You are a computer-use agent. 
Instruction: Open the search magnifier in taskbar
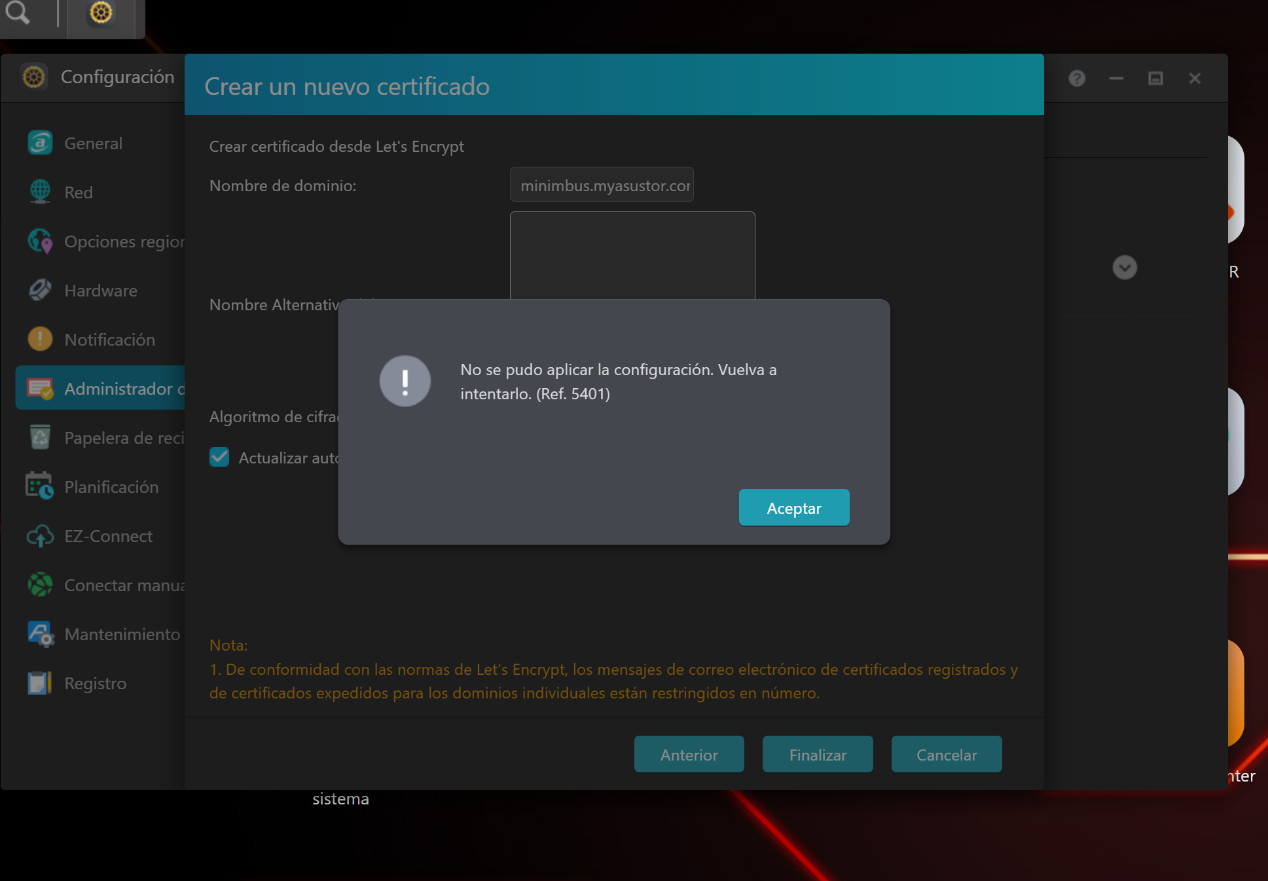pyautogui.click(x=18, y=13)
